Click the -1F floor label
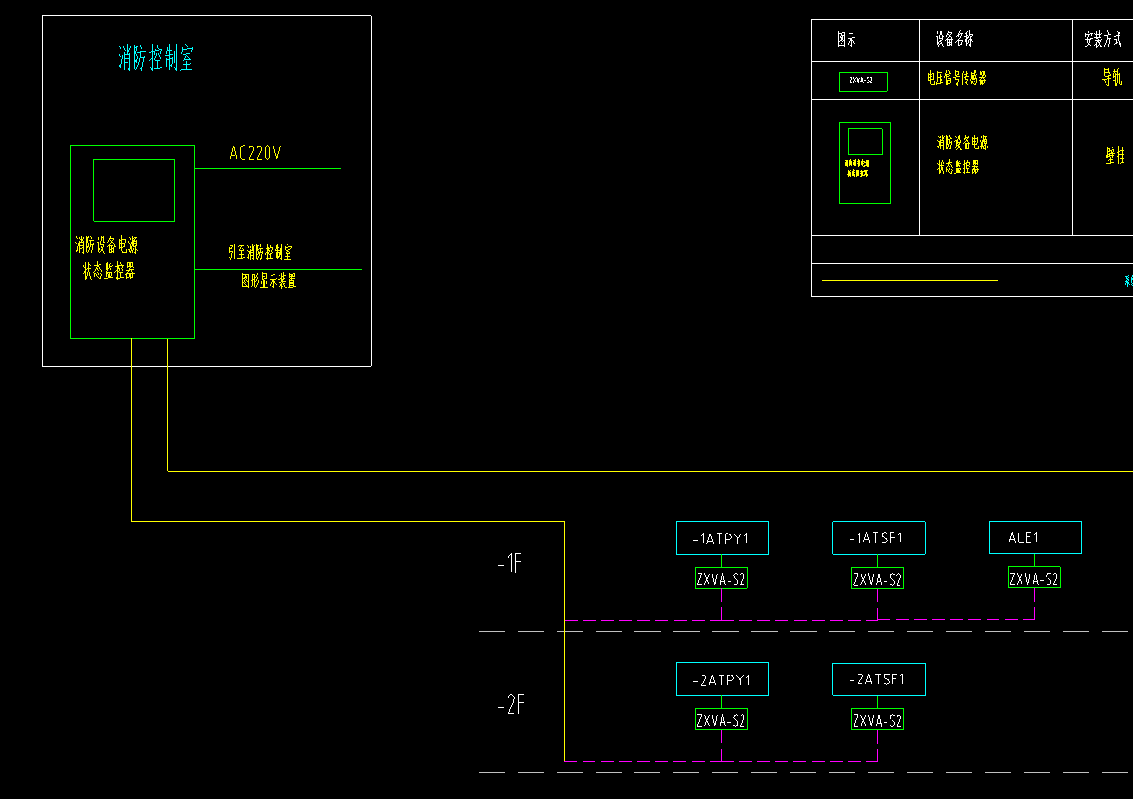 click(x=509, y=563)
